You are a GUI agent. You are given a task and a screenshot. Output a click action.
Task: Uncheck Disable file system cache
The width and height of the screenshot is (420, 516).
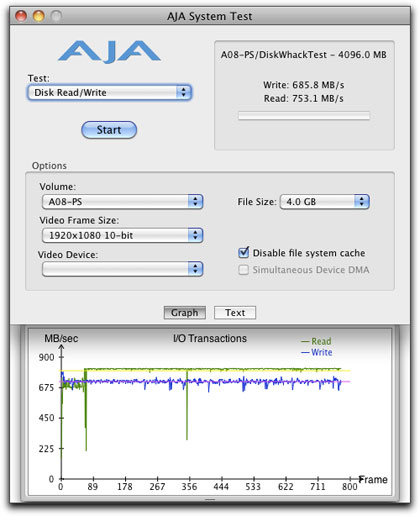pos(244,253)
